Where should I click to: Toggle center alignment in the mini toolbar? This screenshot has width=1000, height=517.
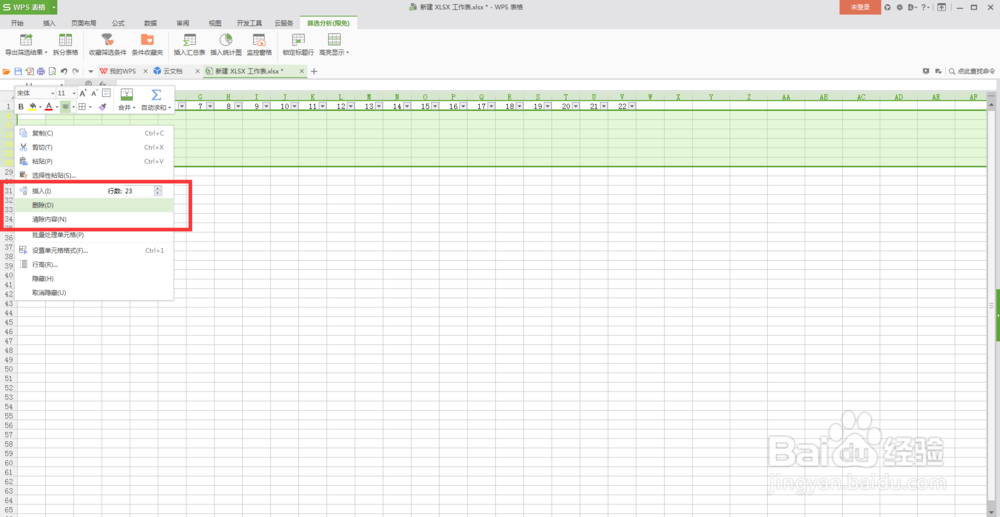[65, 107]
